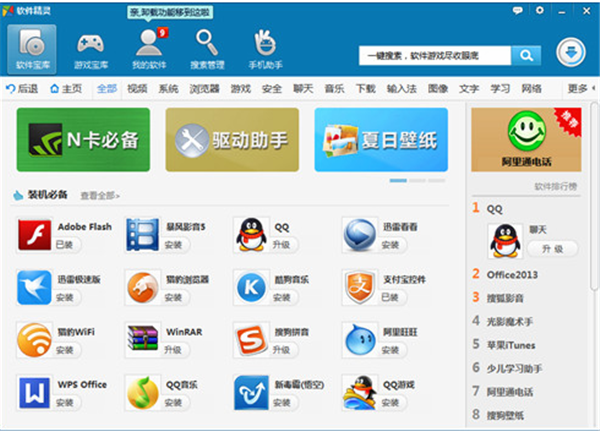
Task: Install WPS Office via 安装 button
Action: click(65, 402)
